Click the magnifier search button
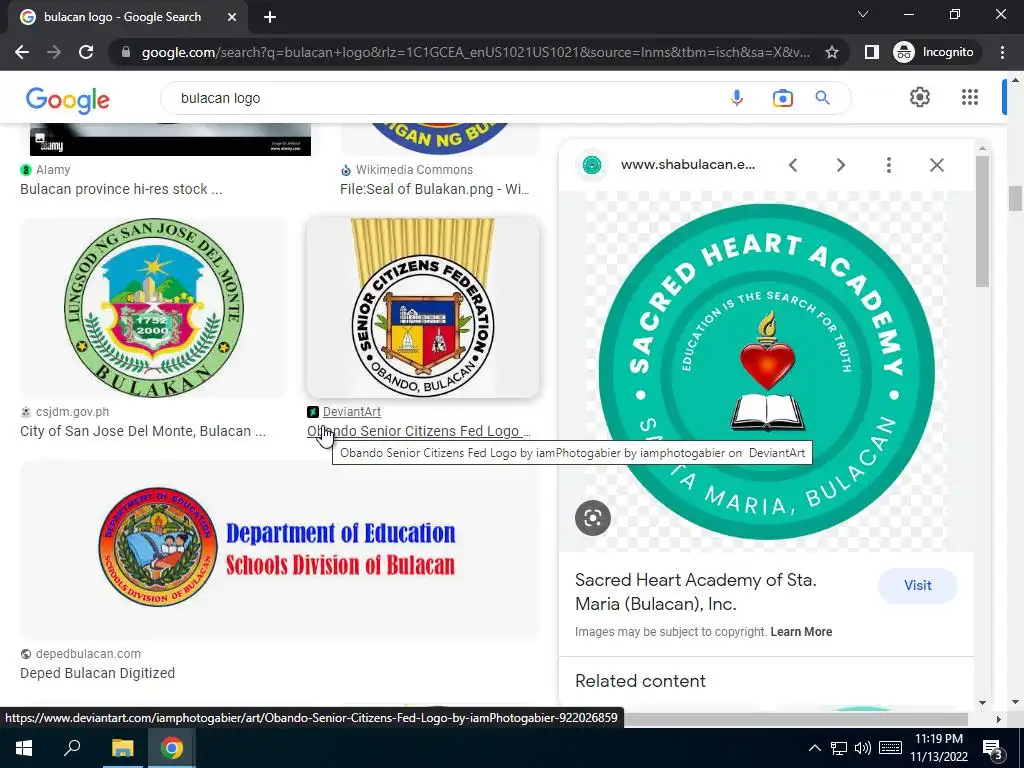Viewport: 1024px width, 768px height. 822,98
